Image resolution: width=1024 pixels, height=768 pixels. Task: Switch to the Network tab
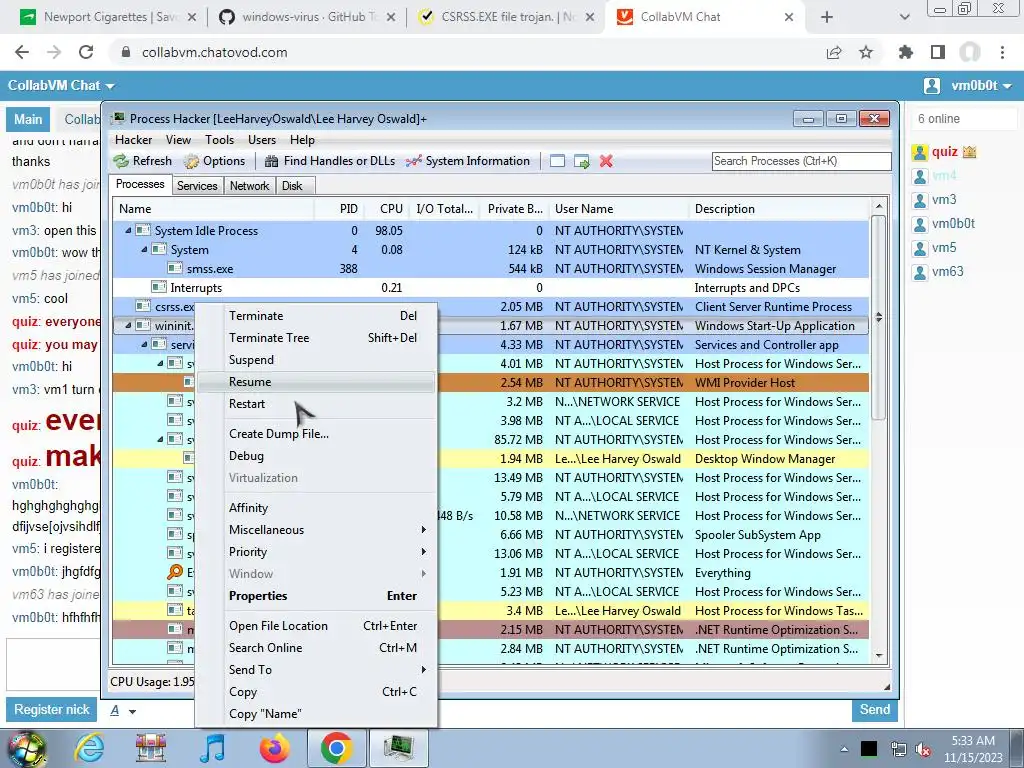click(x=249, y=185)
